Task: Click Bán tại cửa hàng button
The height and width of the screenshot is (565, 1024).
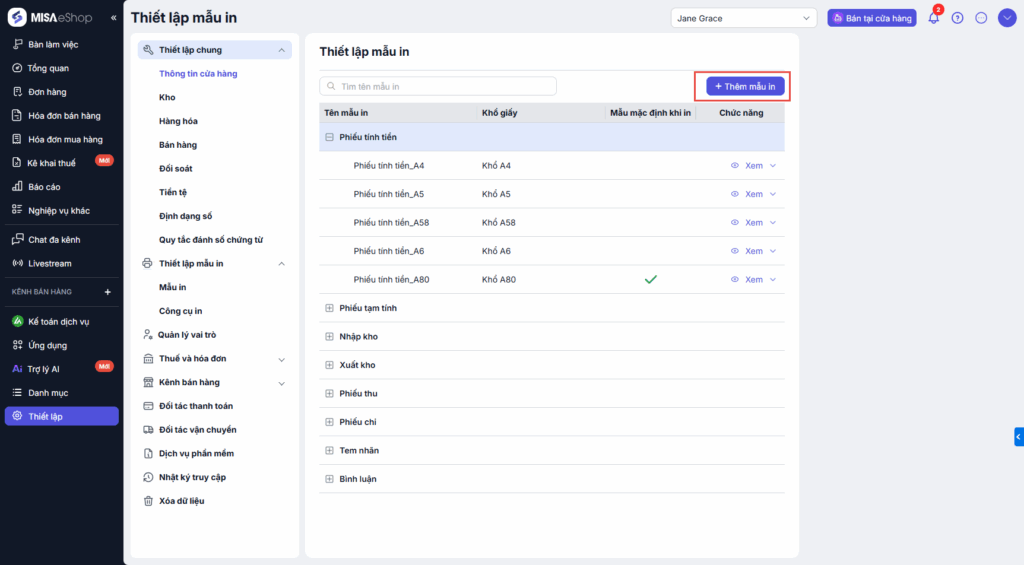Action: [872, 18]
